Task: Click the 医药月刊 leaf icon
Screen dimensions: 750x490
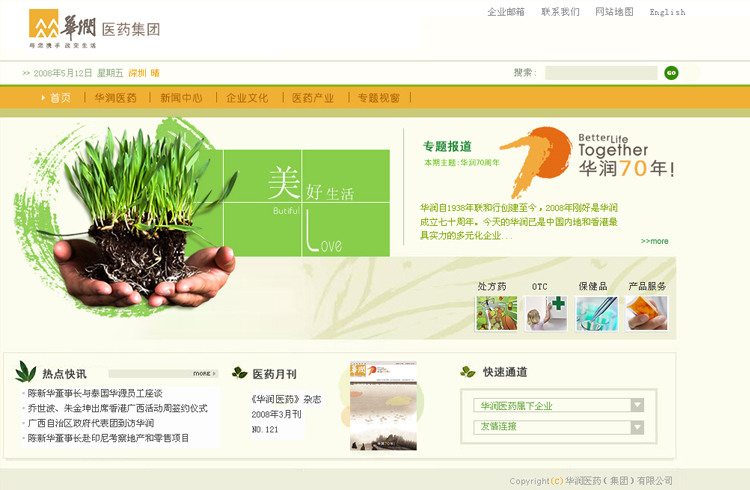Action: pos(239,372)
